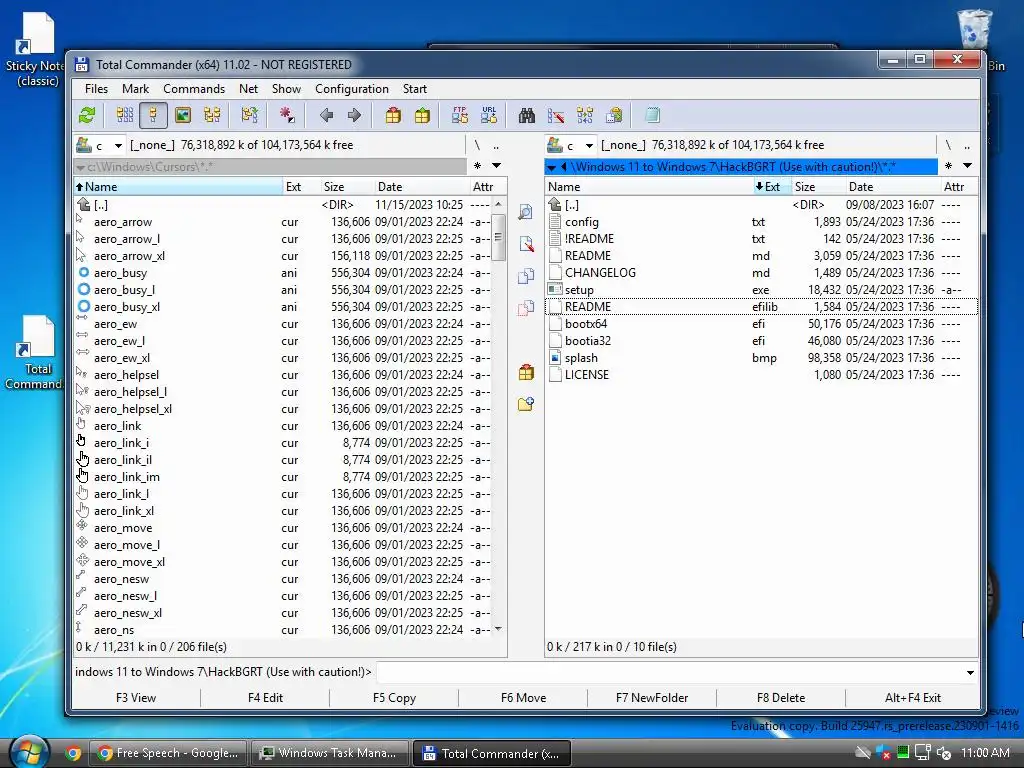Image resolution: width=1024 pixels, height=768 pixels.
Task: Sort right panel by Date column header
Action: point(892,187)
